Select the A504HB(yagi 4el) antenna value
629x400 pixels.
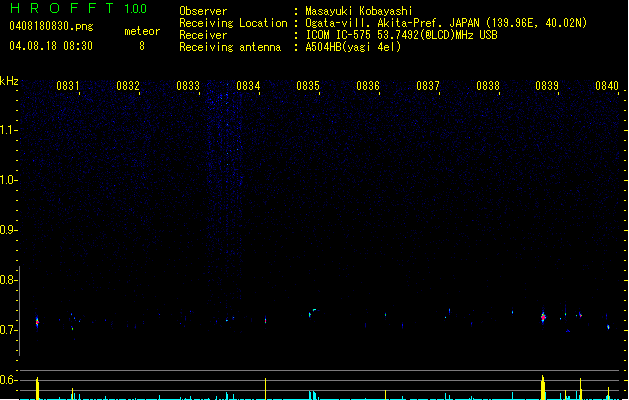tap(353, 47)
